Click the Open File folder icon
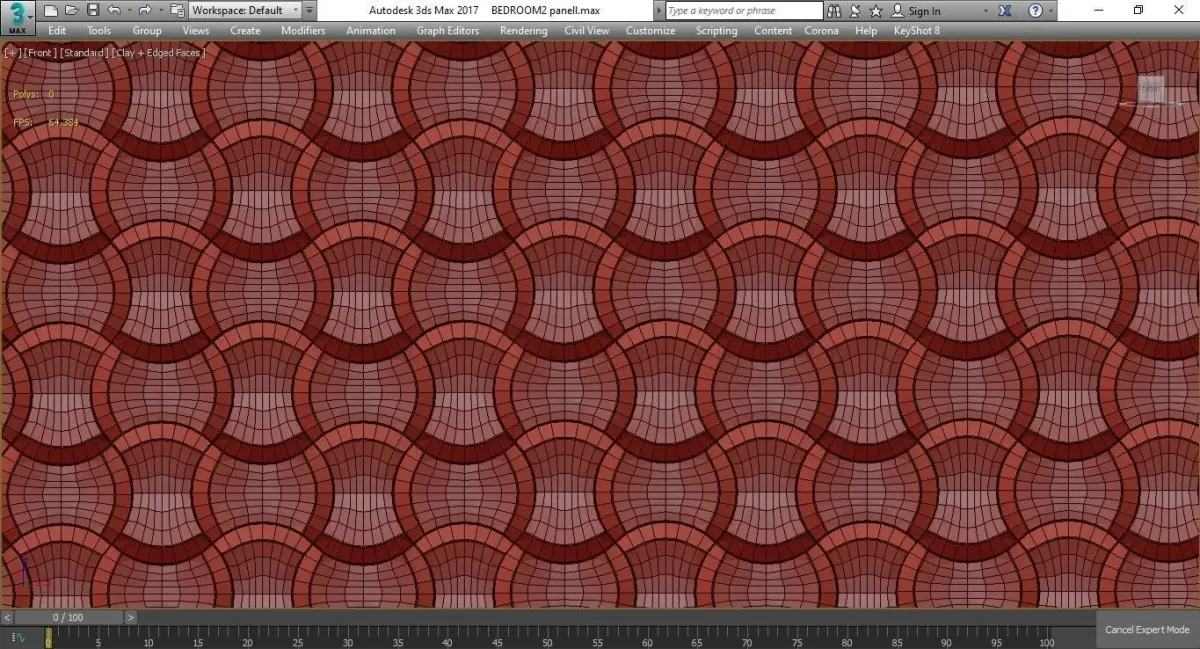 71,10
